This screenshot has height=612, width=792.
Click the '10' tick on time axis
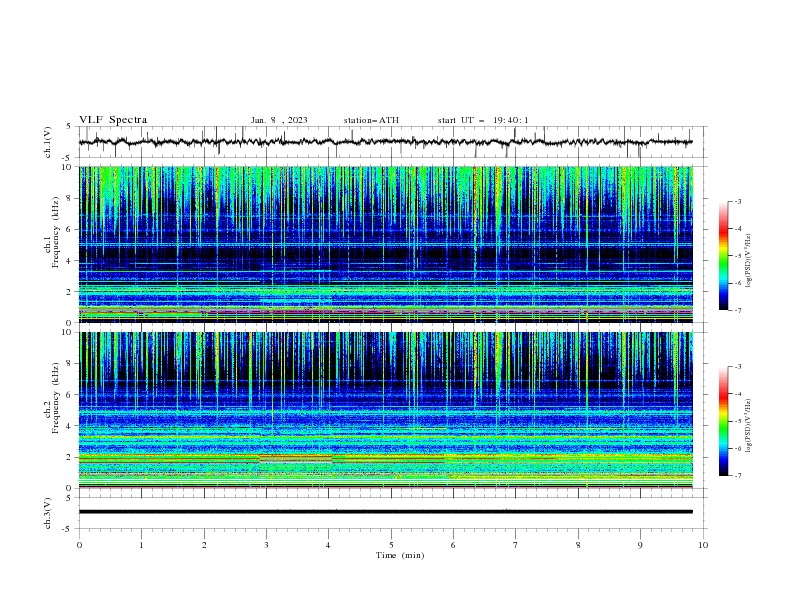[703, 545]
